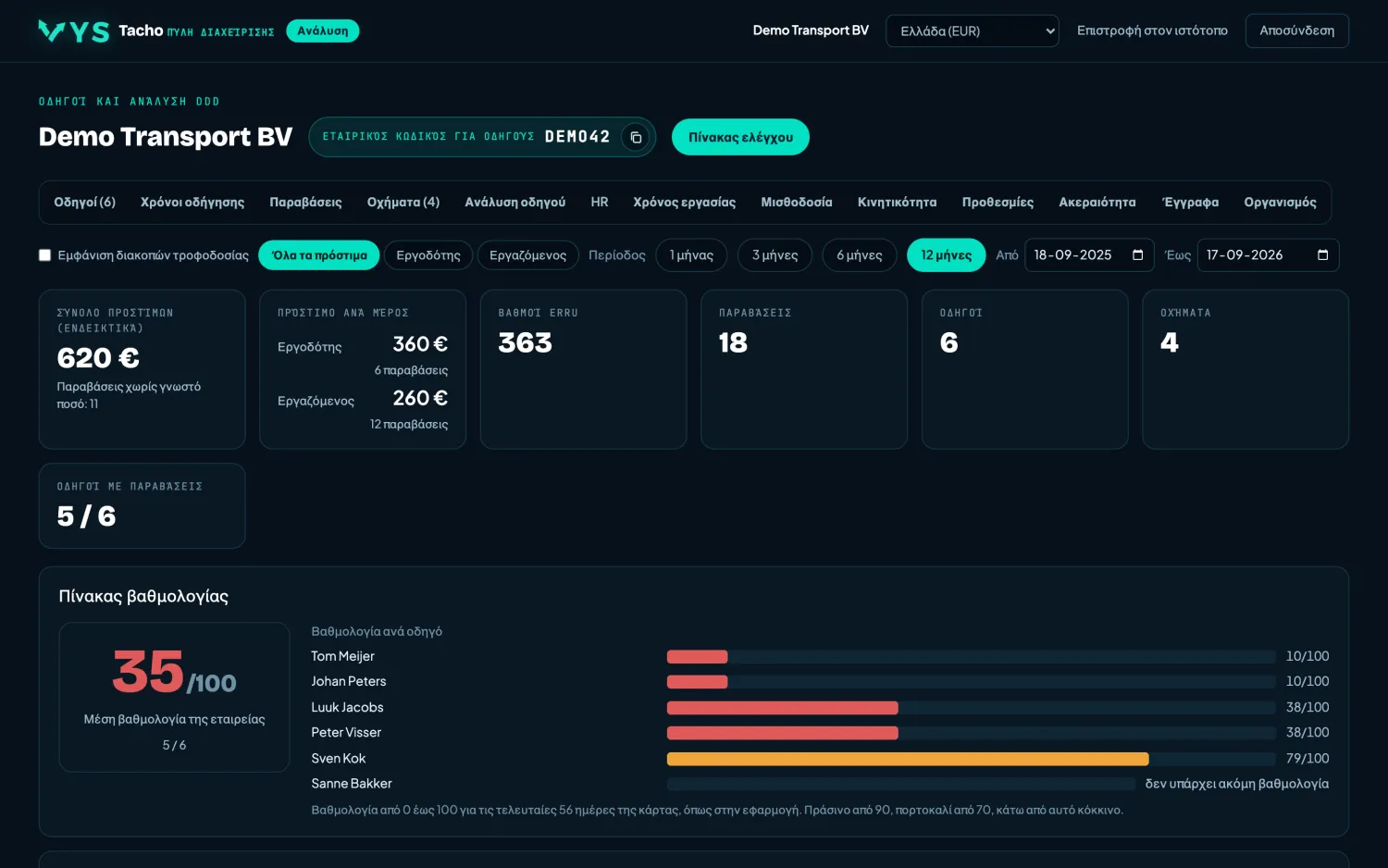Viewport: 1388px width, 868px height.
Task: Open the Οδηγοί (6) tab
Action: point(84,203)
